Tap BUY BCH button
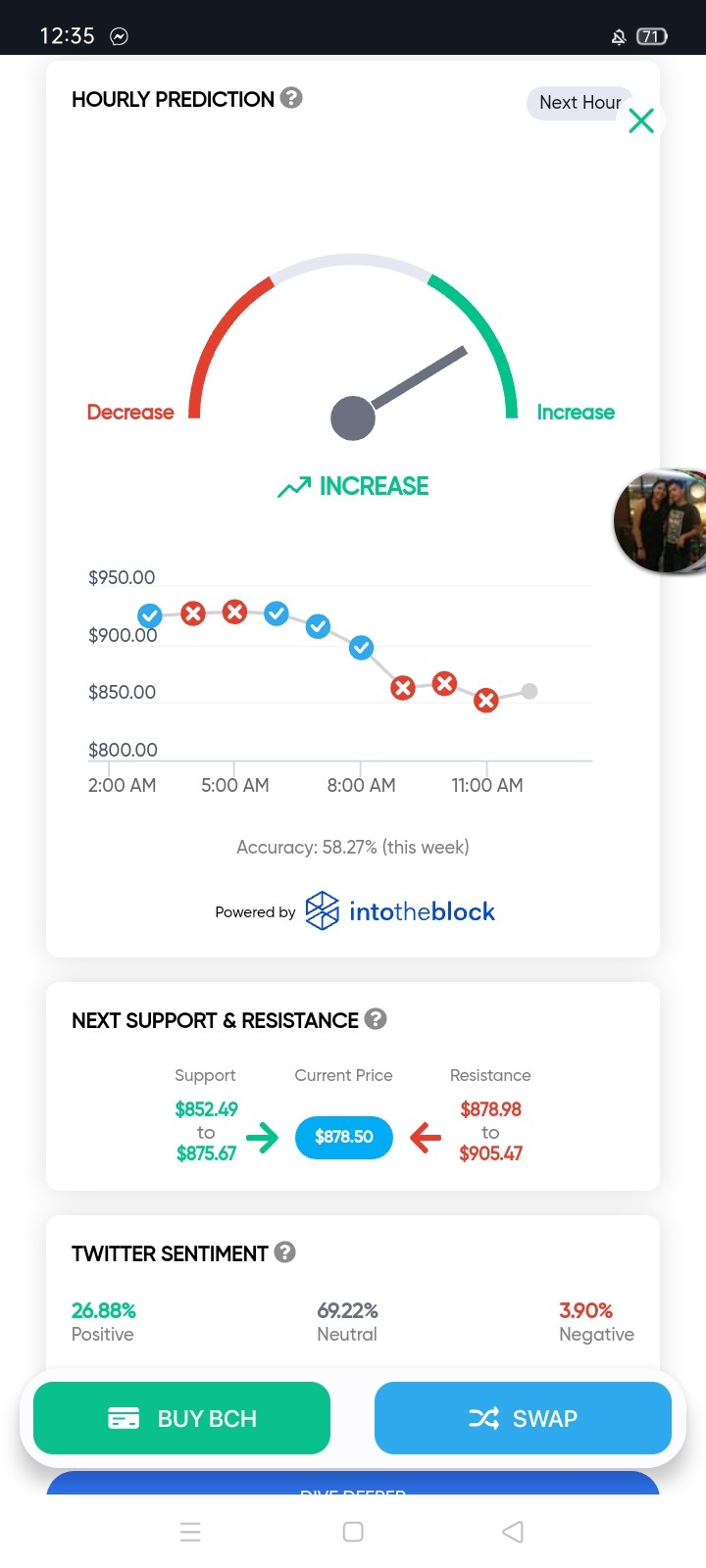The width and height of the screenshot is (706, 1568). click(181, 1418)
